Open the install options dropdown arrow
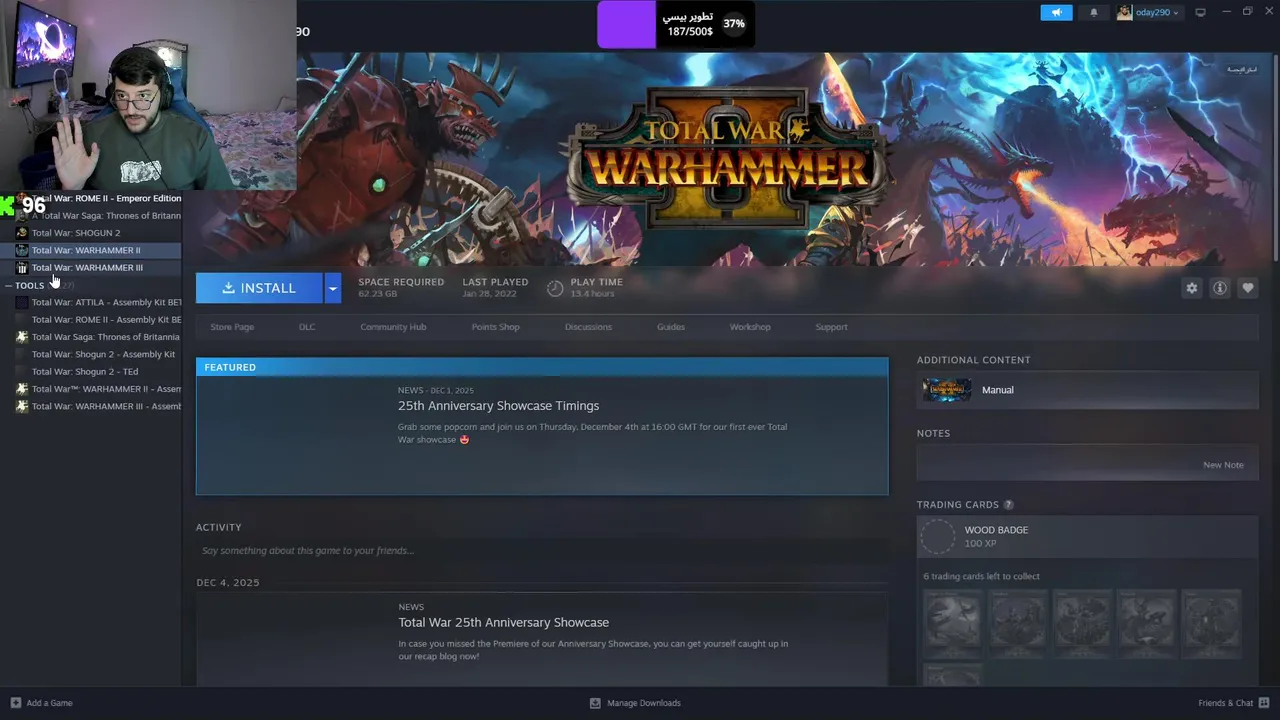The image size is (1280, 720). coord(333,288)
